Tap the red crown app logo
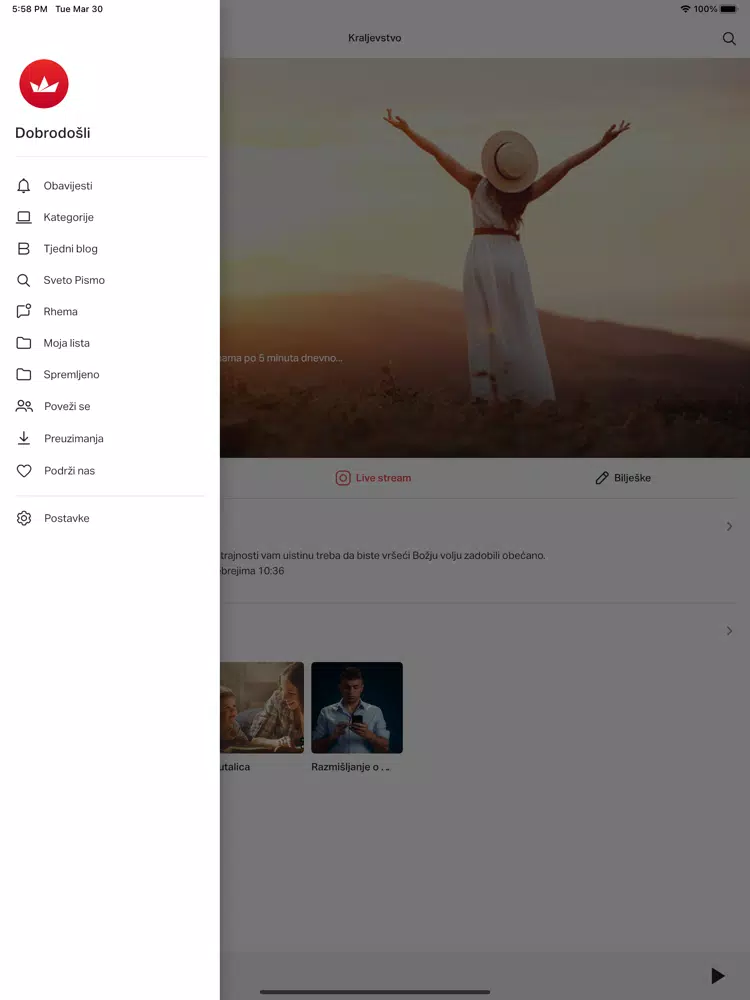This screenshot has width=750, height=1000. tap(44, 84)
